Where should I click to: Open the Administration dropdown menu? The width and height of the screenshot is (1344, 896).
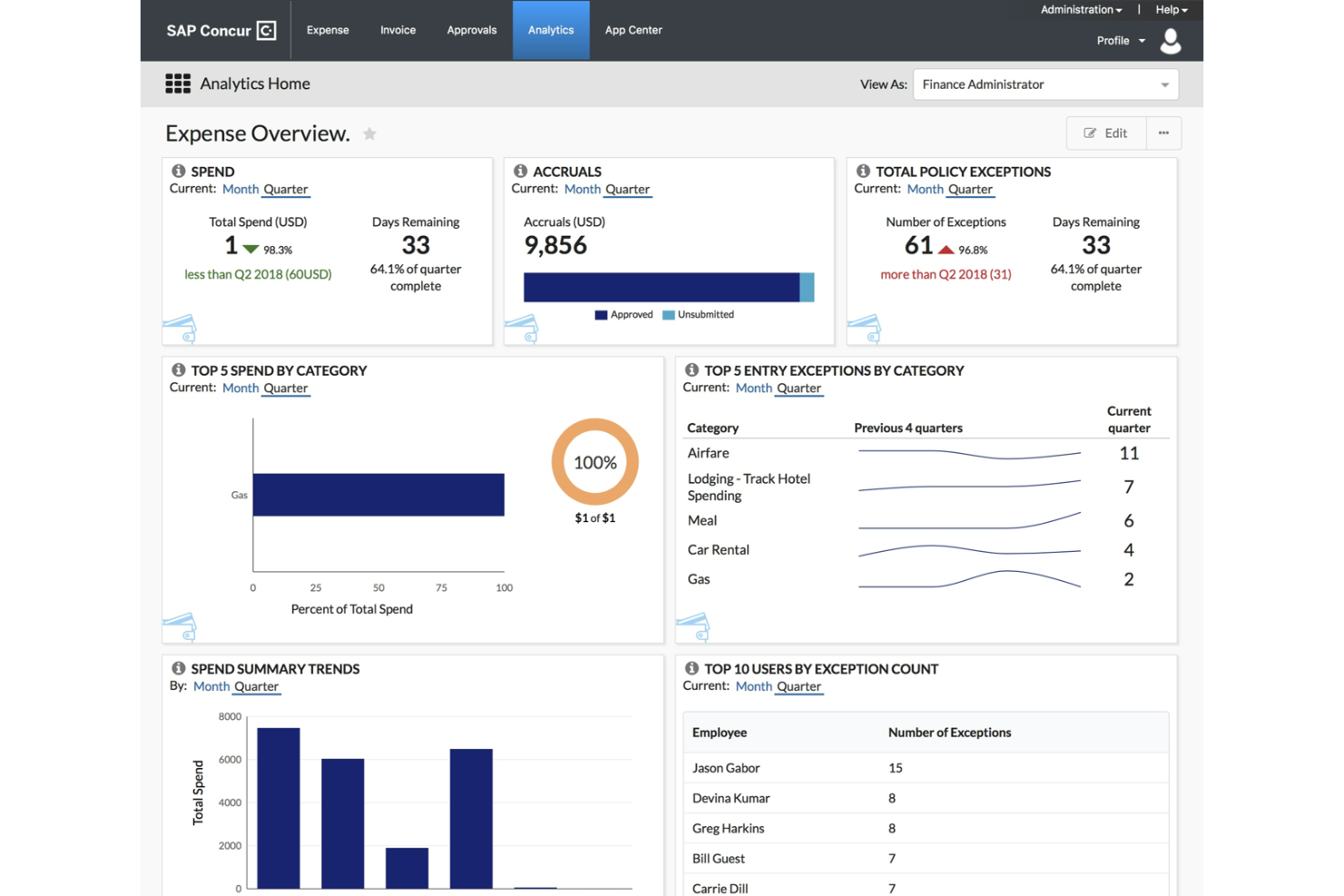click(1080, 9)
